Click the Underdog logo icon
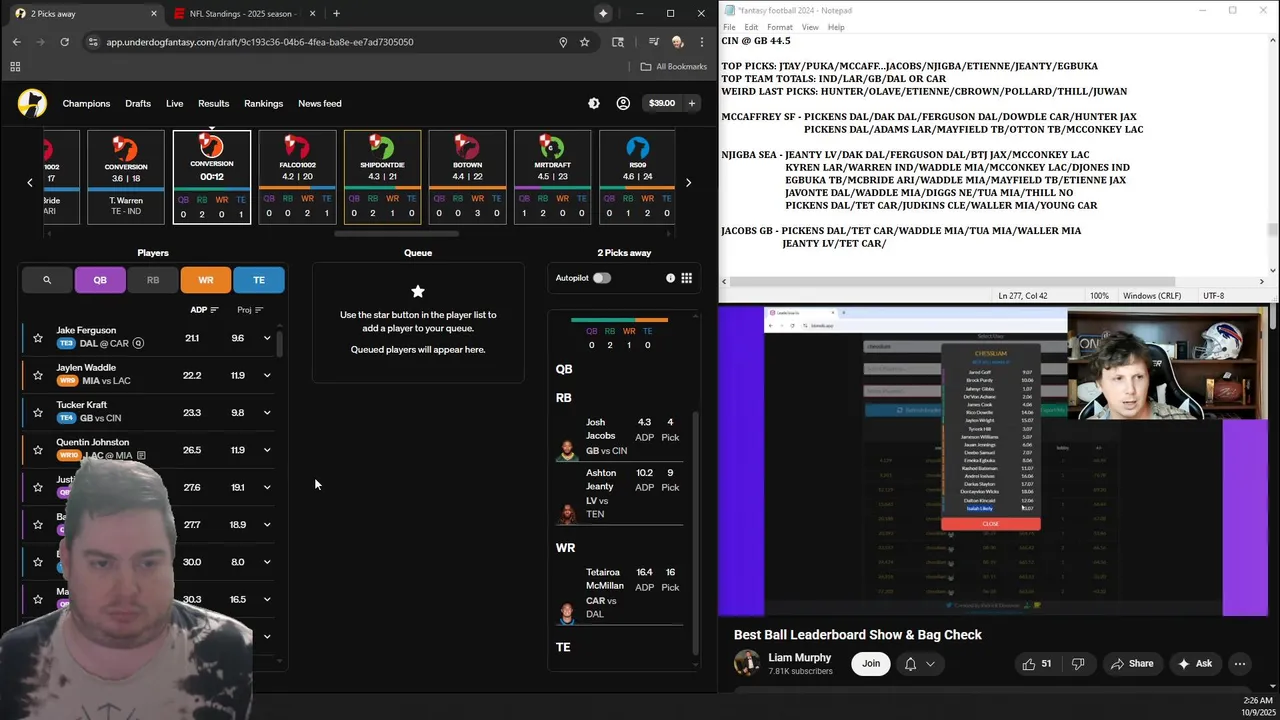The height and width of the screenshot is (720, 1280). pos(32,103)
